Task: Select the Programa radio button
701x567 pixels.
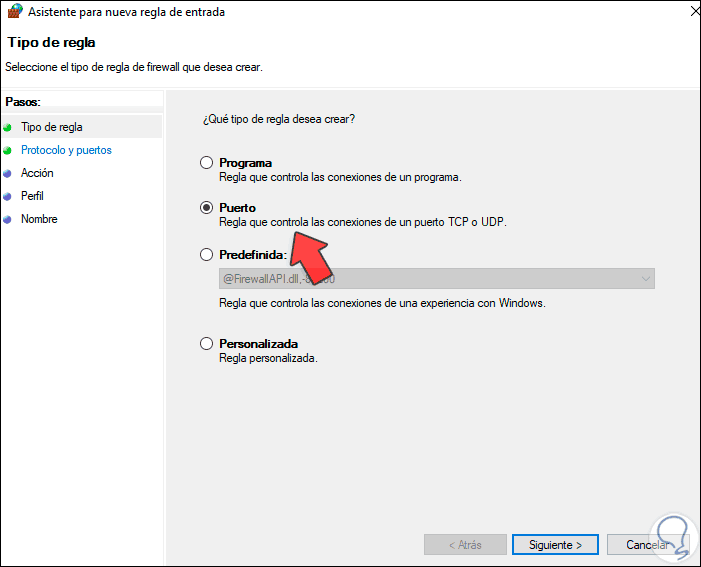Action: click(207, 163)
